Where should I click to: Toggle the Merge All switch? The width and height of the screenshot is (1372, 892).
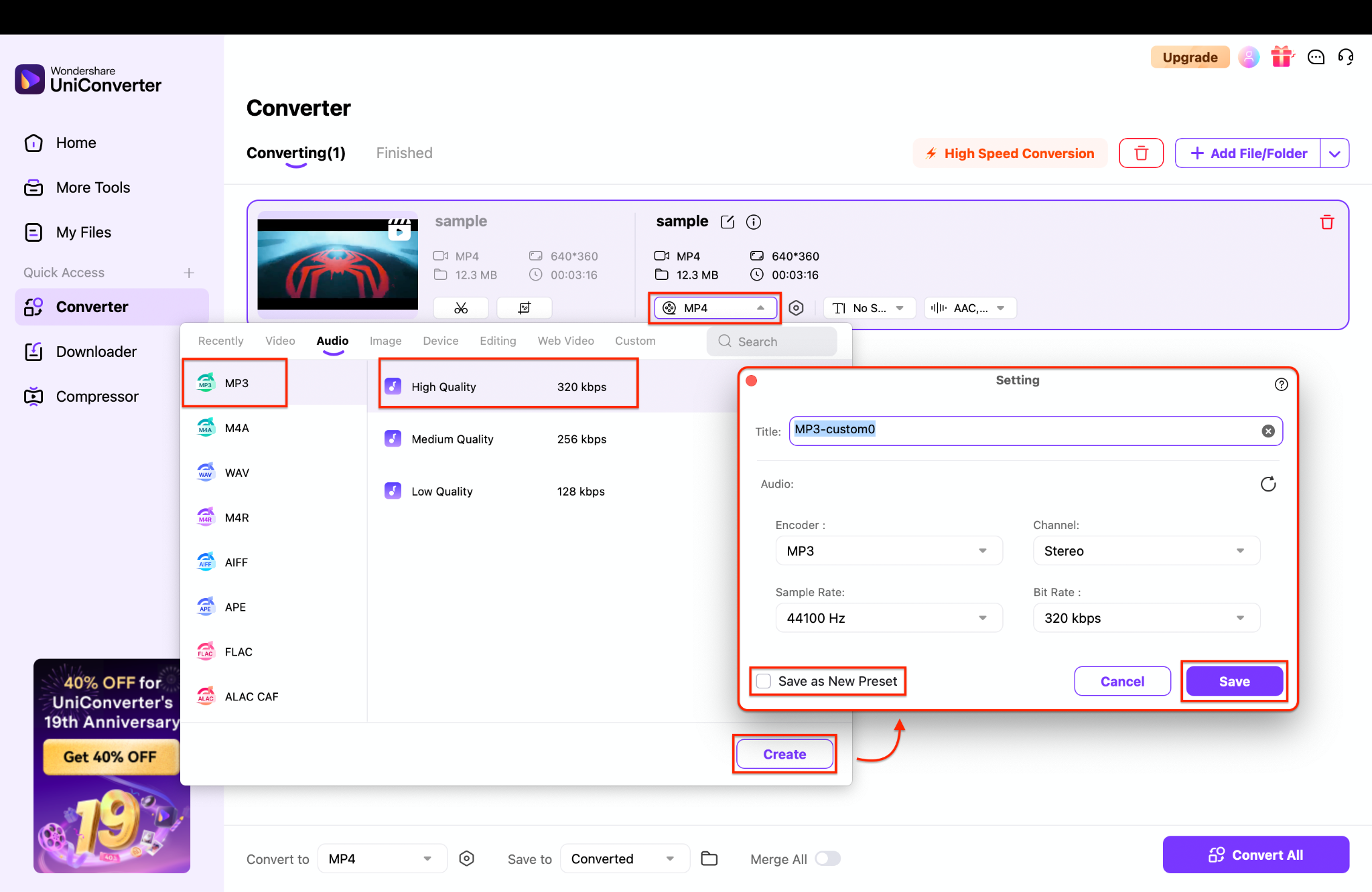coord(827,858)
